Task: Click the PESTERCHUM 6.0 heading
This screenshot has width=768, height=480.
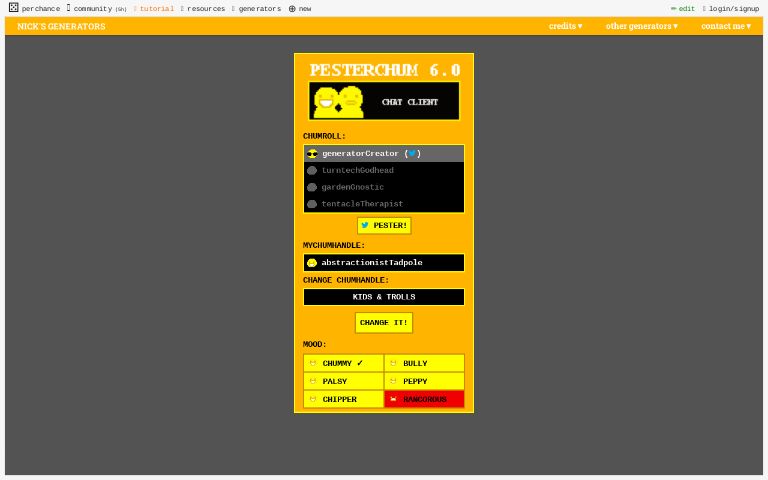Action: coord(385,70)
